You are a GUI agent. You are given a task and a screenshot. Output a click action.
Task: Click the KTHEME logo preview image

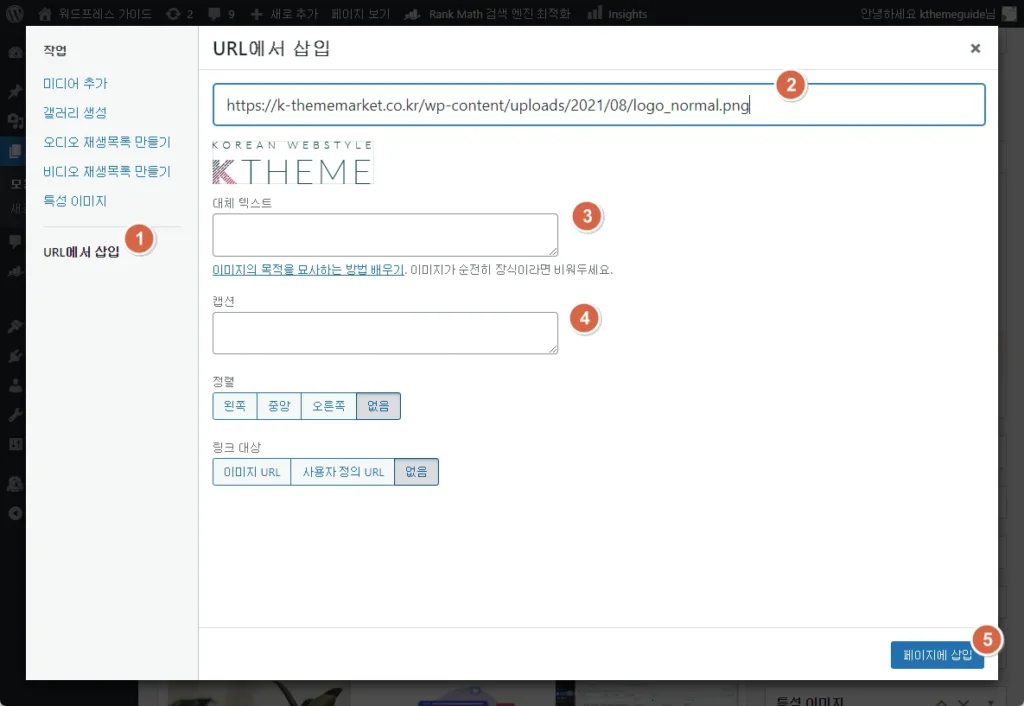[293, 163]
